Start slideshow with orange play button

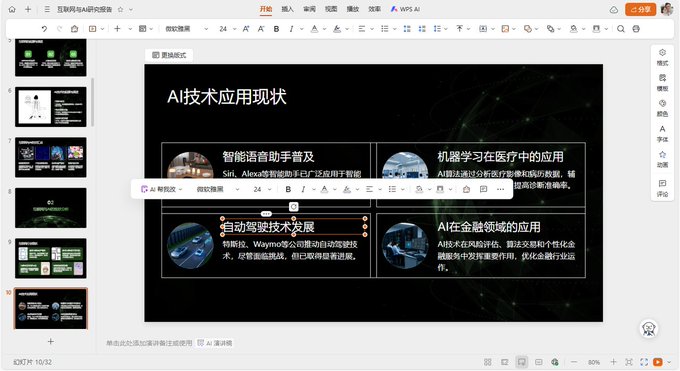(x=657, y=362)
